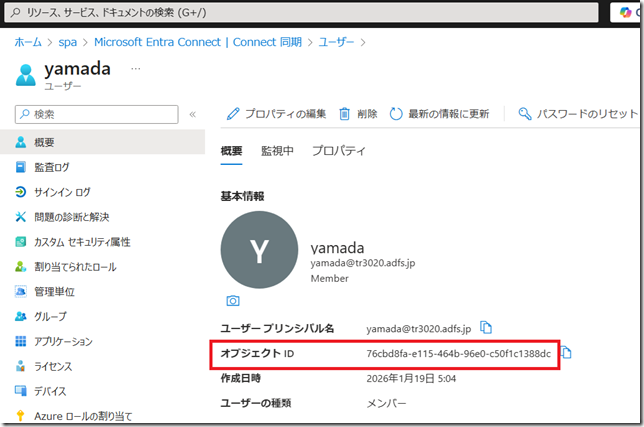
Task: Click プロパティの編集 edit button
Action: [x=277, y=114]
